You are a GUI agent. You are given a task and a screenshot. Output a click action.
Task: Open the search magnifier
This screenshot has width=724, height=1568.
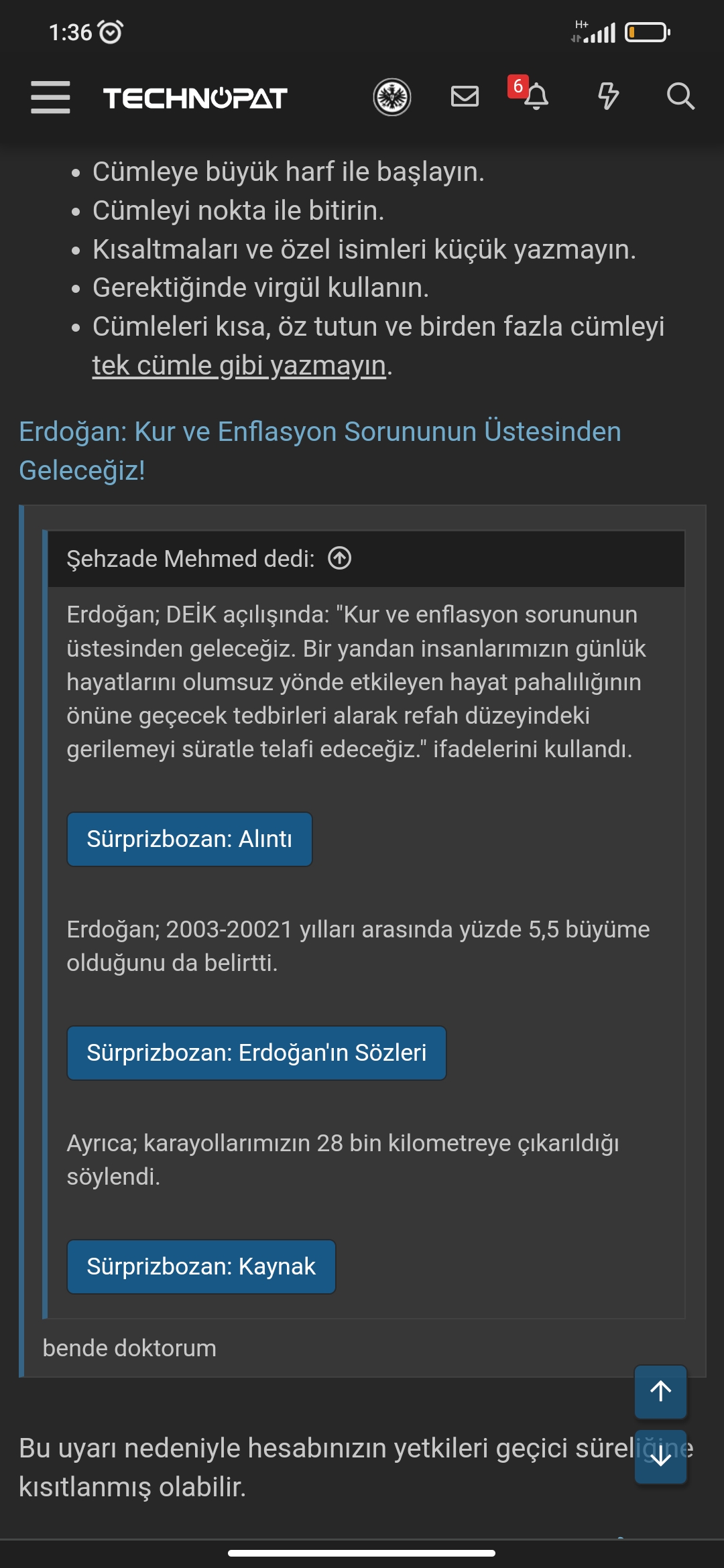pyautogui.click(x=680, y=96)
